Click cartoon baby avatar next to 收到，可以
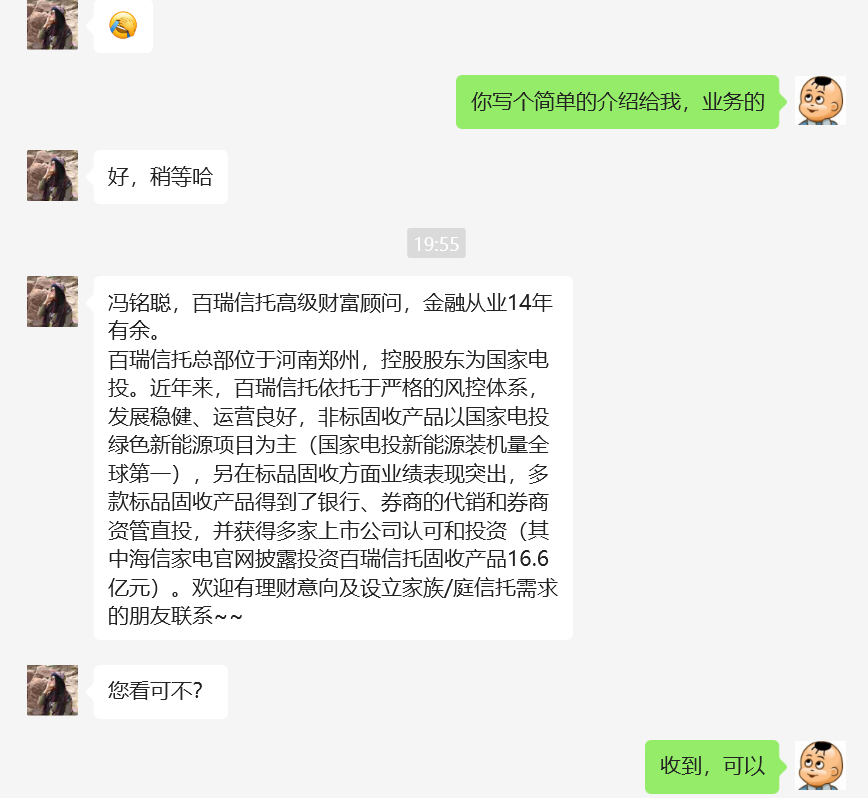 tap(820, 766)
